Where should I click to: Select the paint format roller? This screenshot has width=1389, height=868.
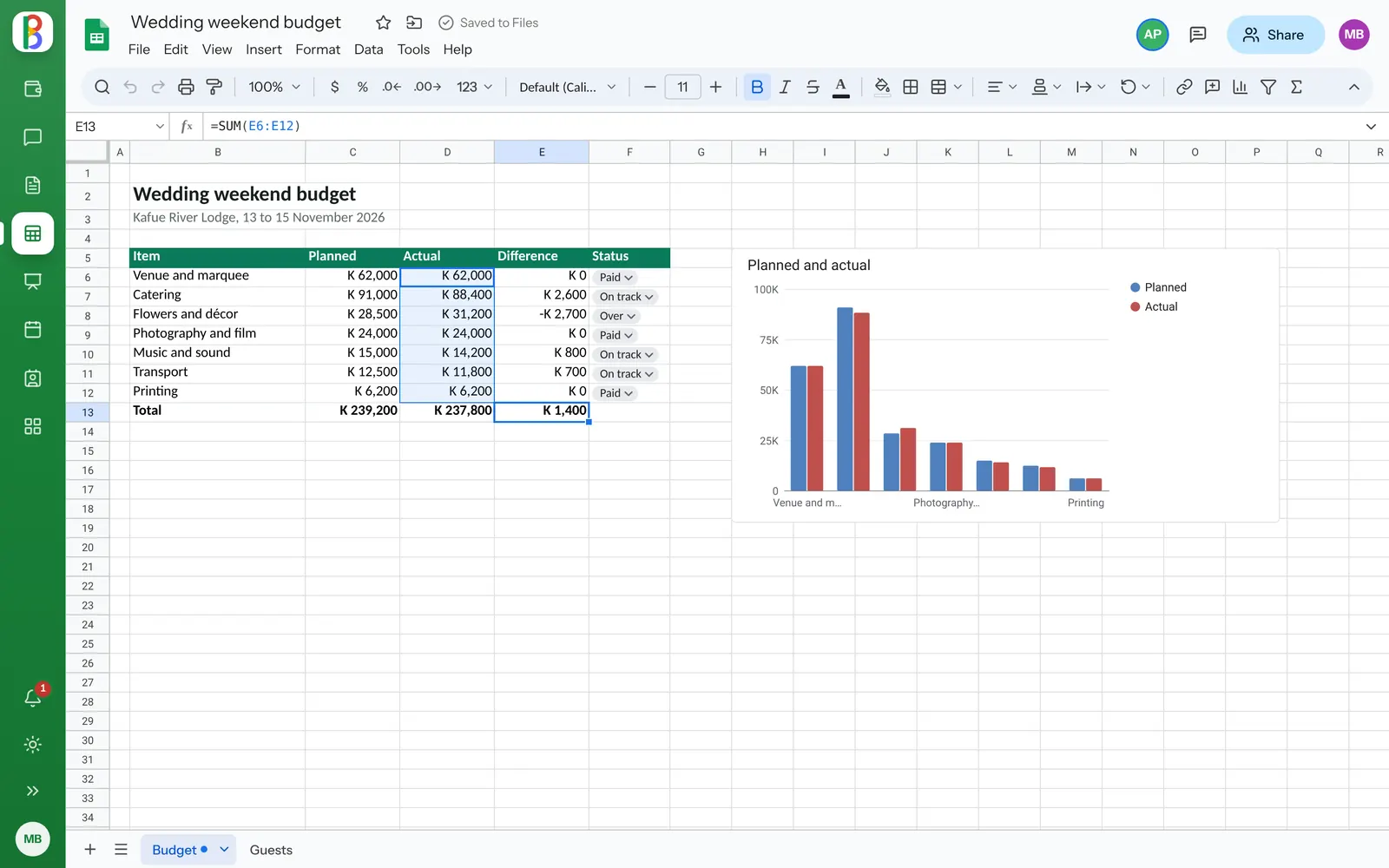click(x=214, y=87)
